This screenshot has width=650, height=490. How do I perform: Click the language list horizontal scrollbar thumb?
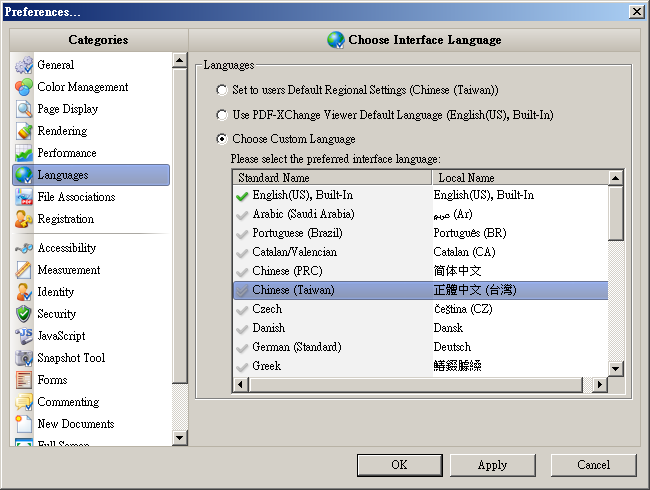point(416,384)
